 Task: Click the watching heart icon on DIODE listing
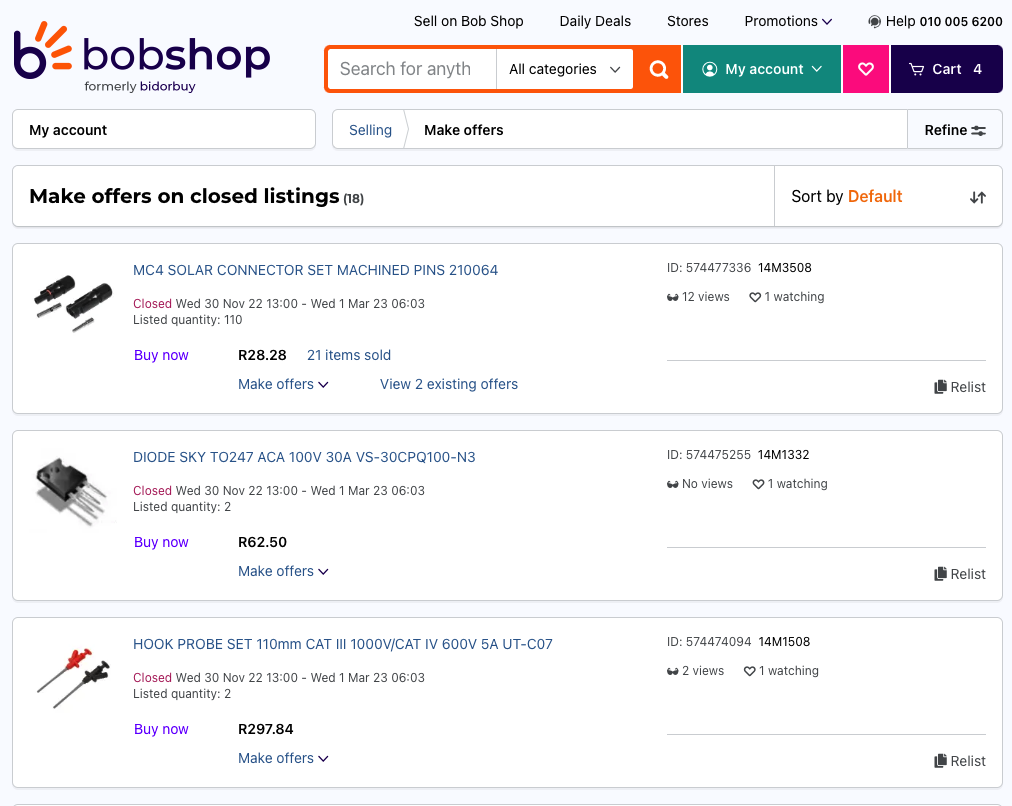758,485
